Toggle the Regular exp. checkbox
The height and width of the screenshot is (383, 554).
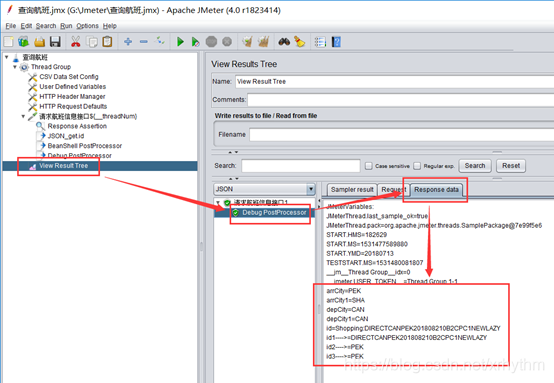[x=417, y=166]
